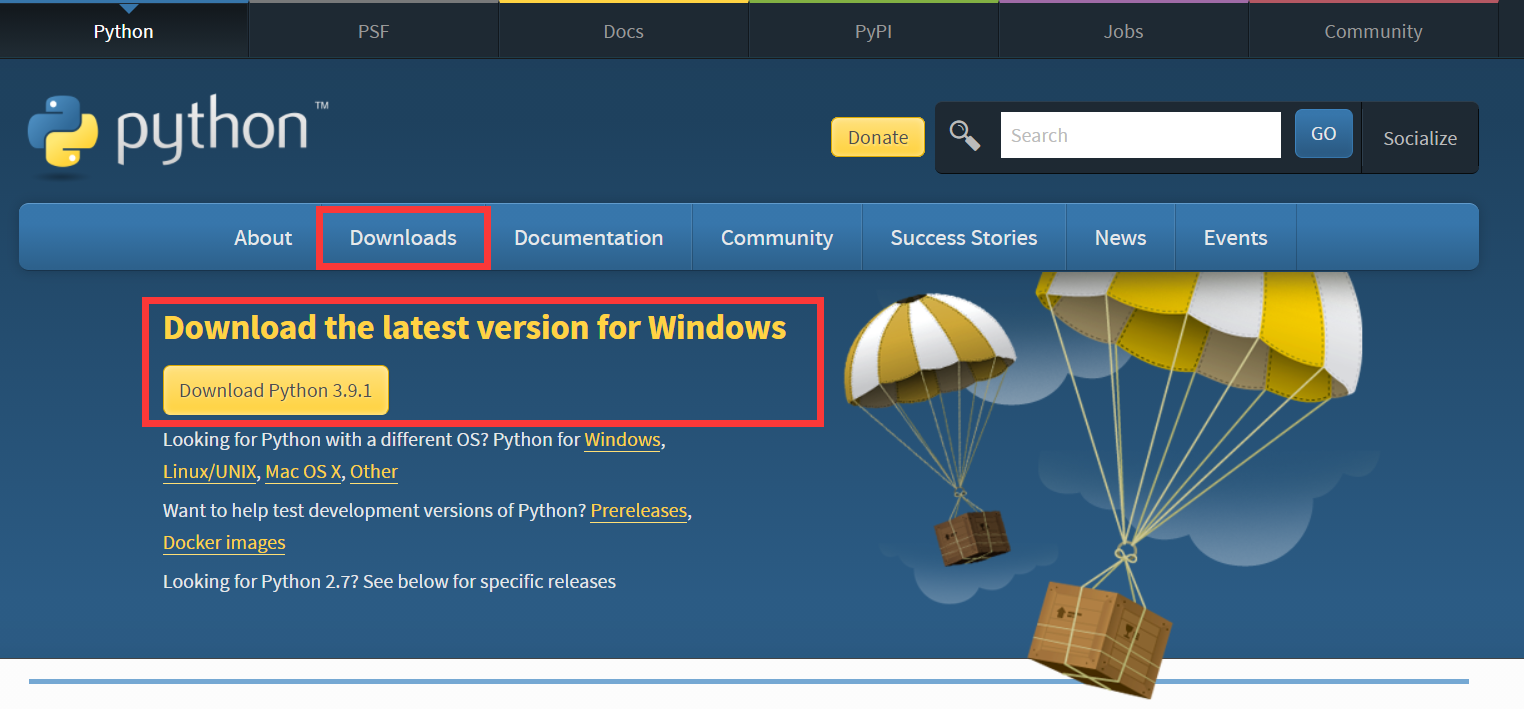Open the Success Stories menu

964,237
